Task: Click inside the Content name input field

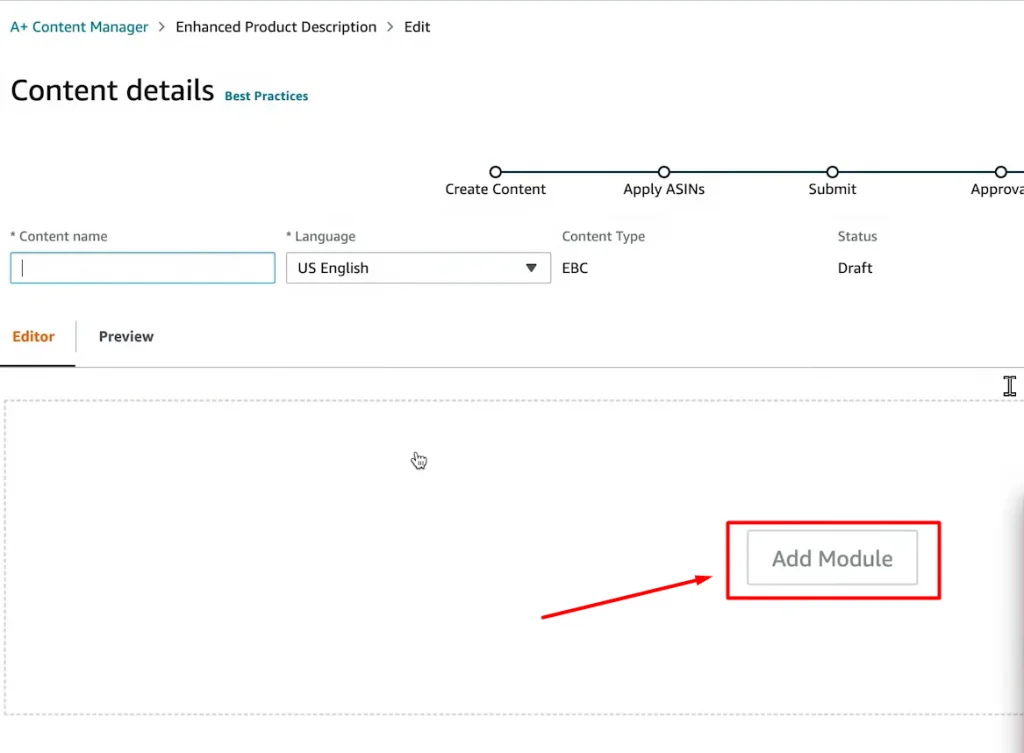Action: tap(142, 267)
